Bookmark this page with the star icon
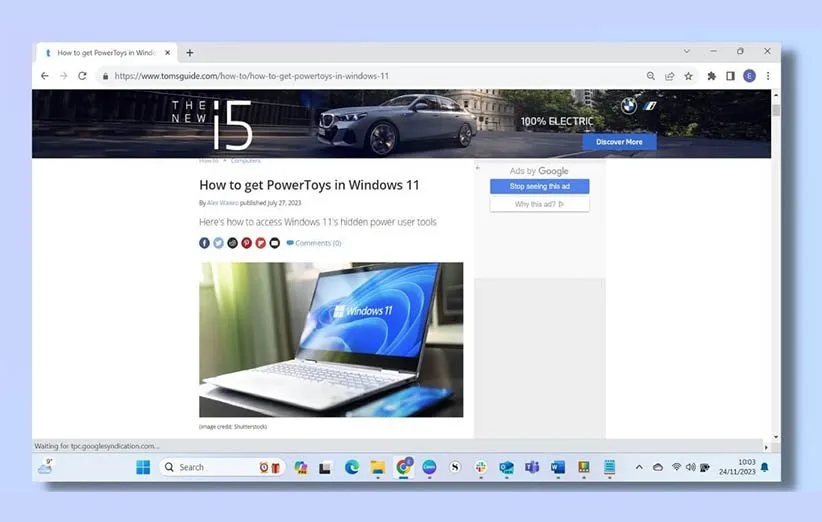822x522 pixels. [x=688, y=76]
